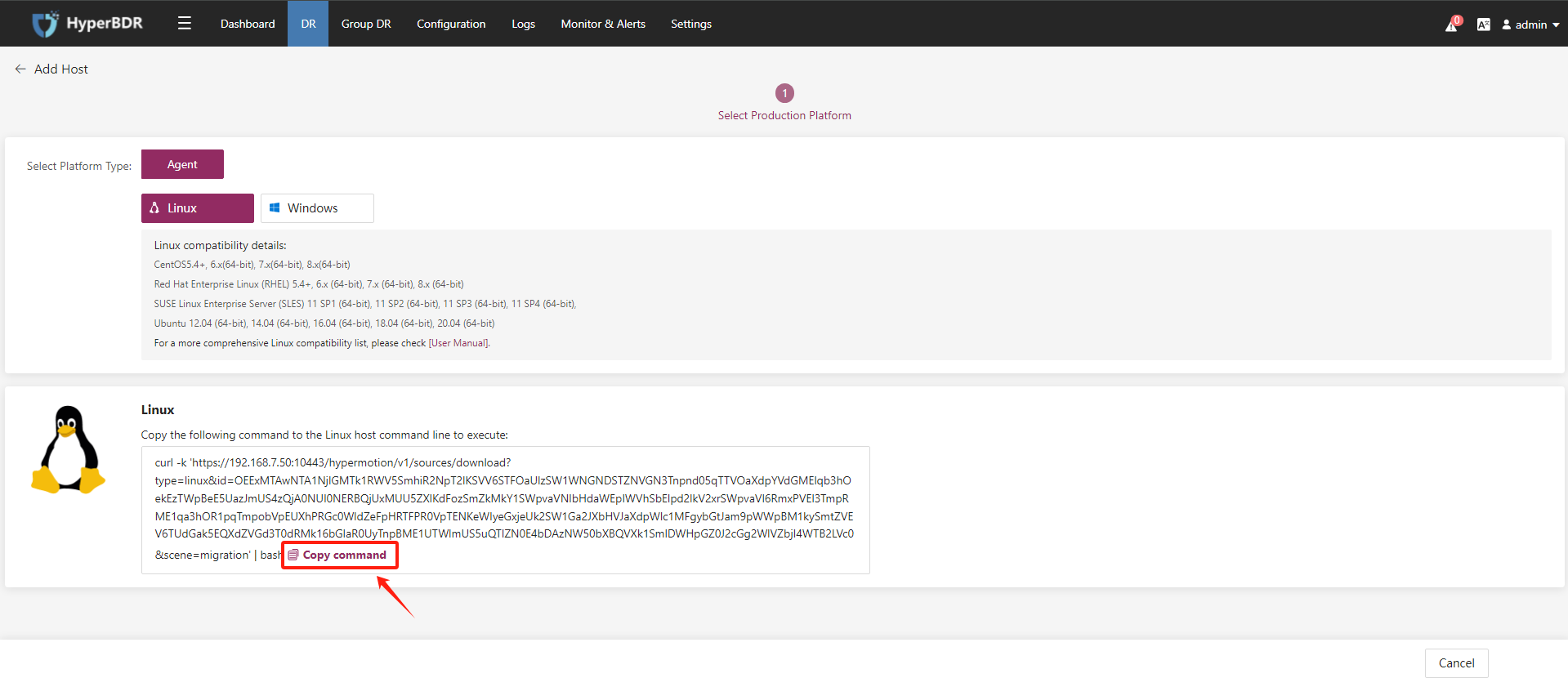Image resolution: width=1568 pixels, height=687 pixels.
Task: Click the 'Copy the following command' instruction text
Action: pyautogui.click(x=324, y=435)
